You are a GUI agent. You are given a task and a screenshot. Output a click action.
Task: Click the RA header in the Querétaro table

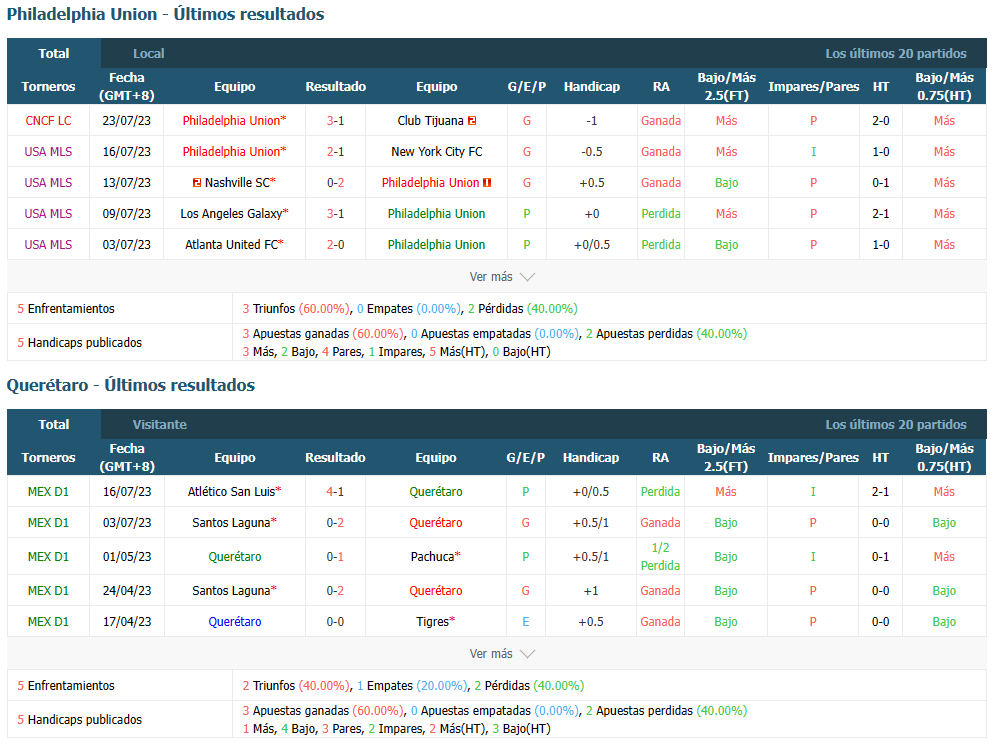click(x=661, y=457)
